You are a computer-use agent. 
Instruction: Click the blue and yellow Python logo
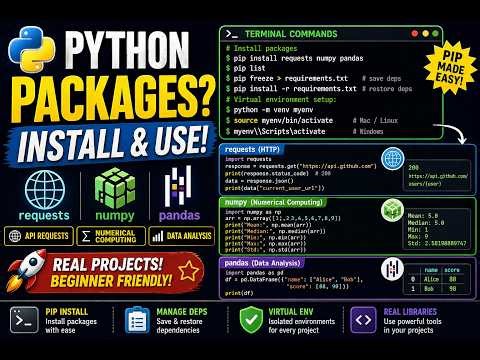click(x=33, y=49)
